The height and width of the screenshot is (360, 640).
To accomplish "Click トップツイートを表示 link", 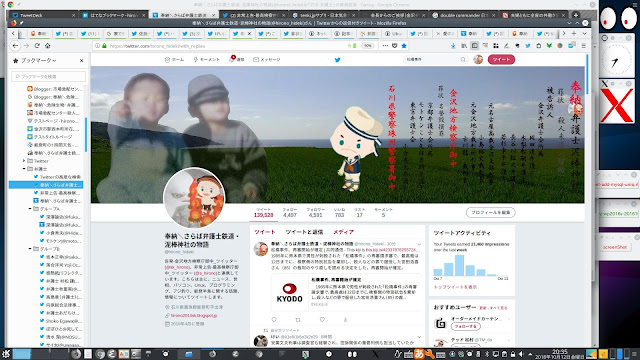I will point(455,287).
